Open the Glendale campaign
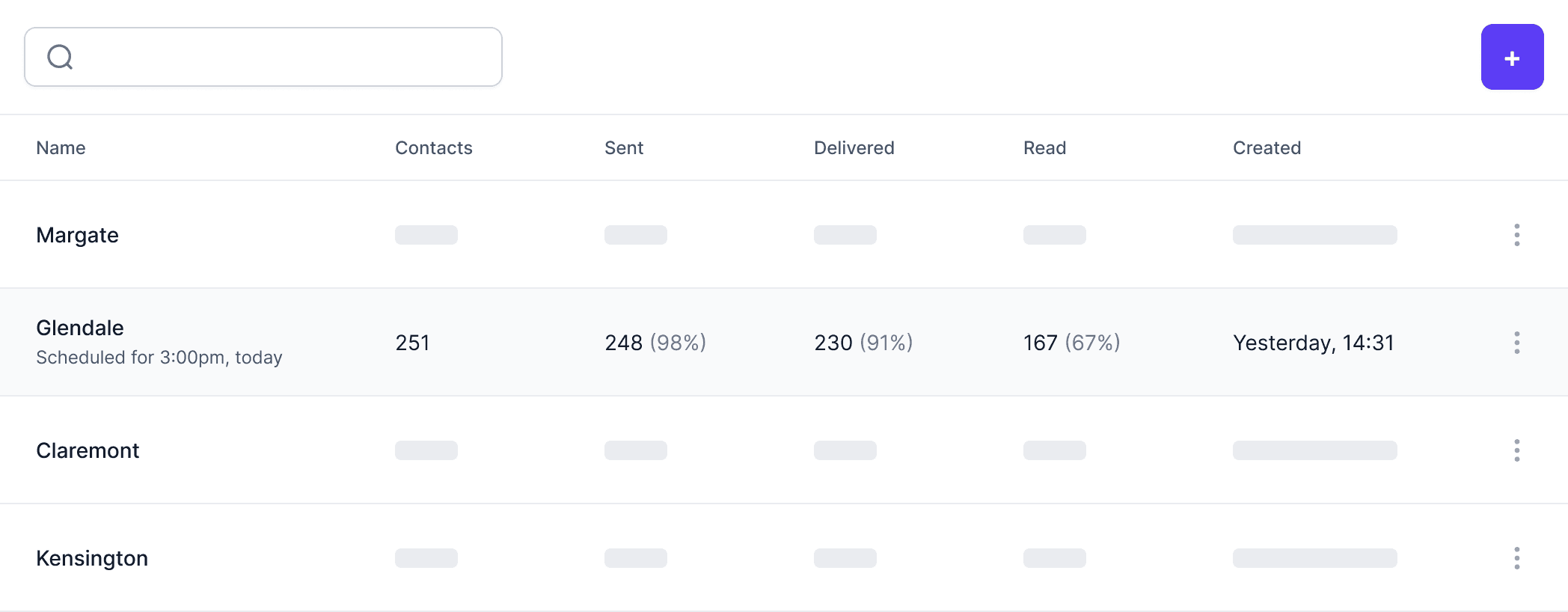Viewport: 1568px width, 612px height. [x=80, y=327]
